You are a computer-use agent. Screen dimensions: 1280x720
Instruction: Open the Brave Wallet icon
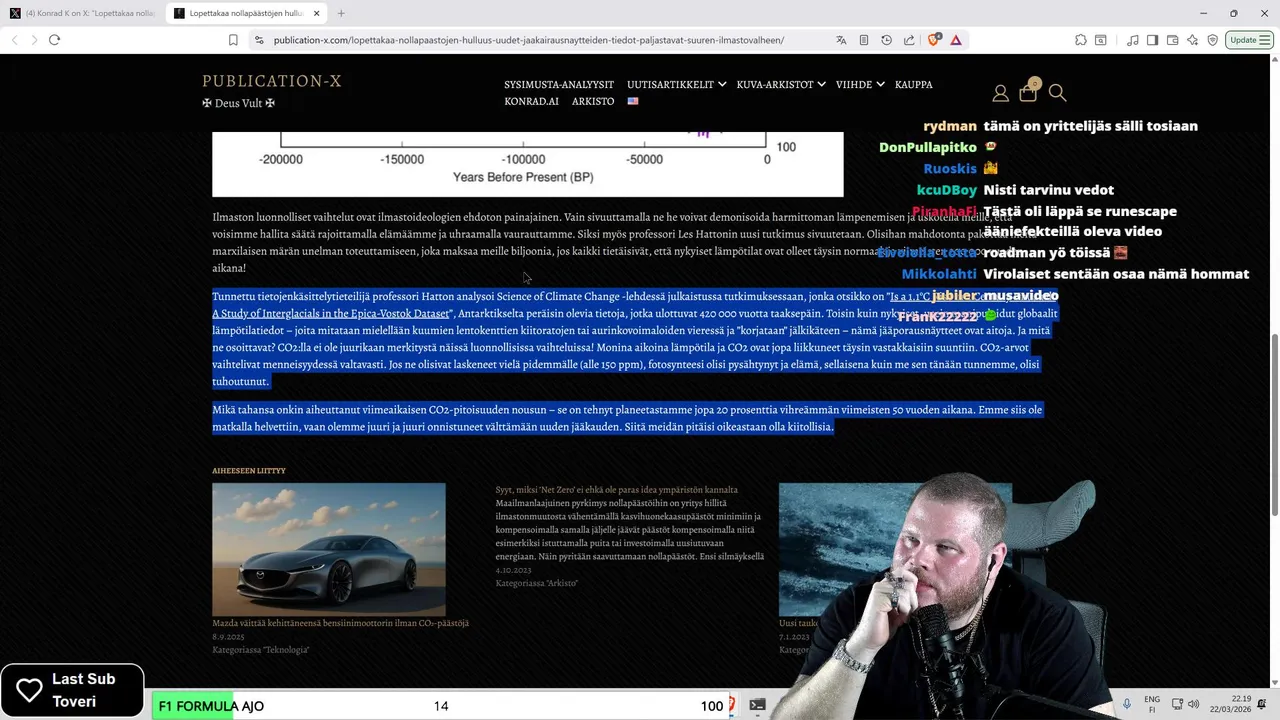(1172, 40)
